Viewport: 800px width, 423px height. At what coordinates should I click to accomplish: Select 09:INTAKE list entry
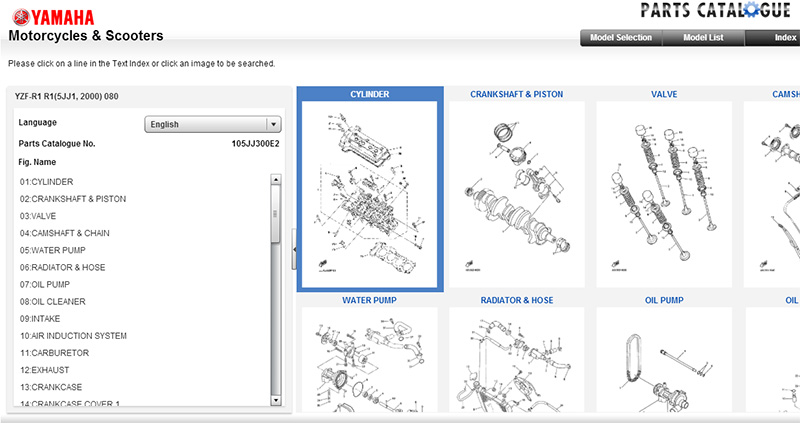click(40, 318)
